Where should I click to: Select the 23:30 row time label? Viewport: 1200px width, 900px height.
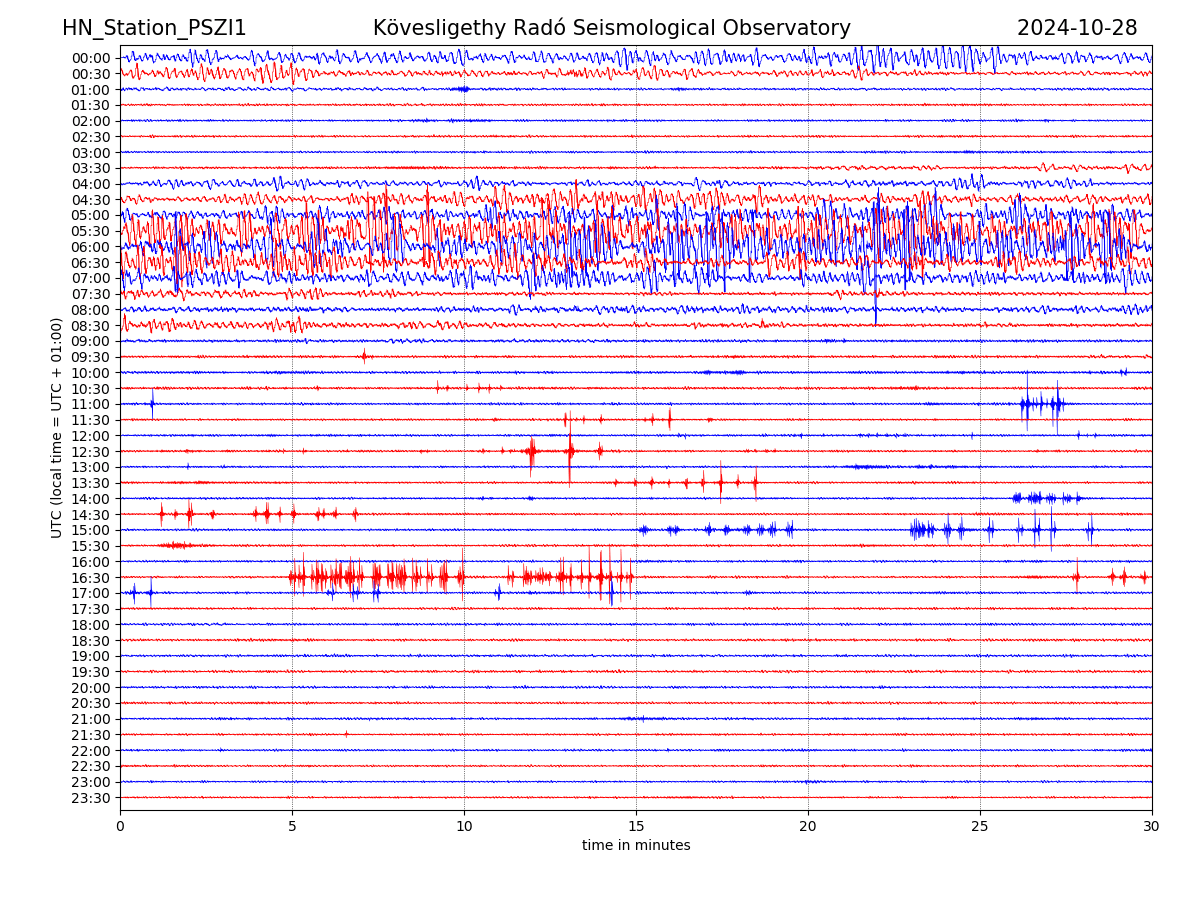(90, 798)
